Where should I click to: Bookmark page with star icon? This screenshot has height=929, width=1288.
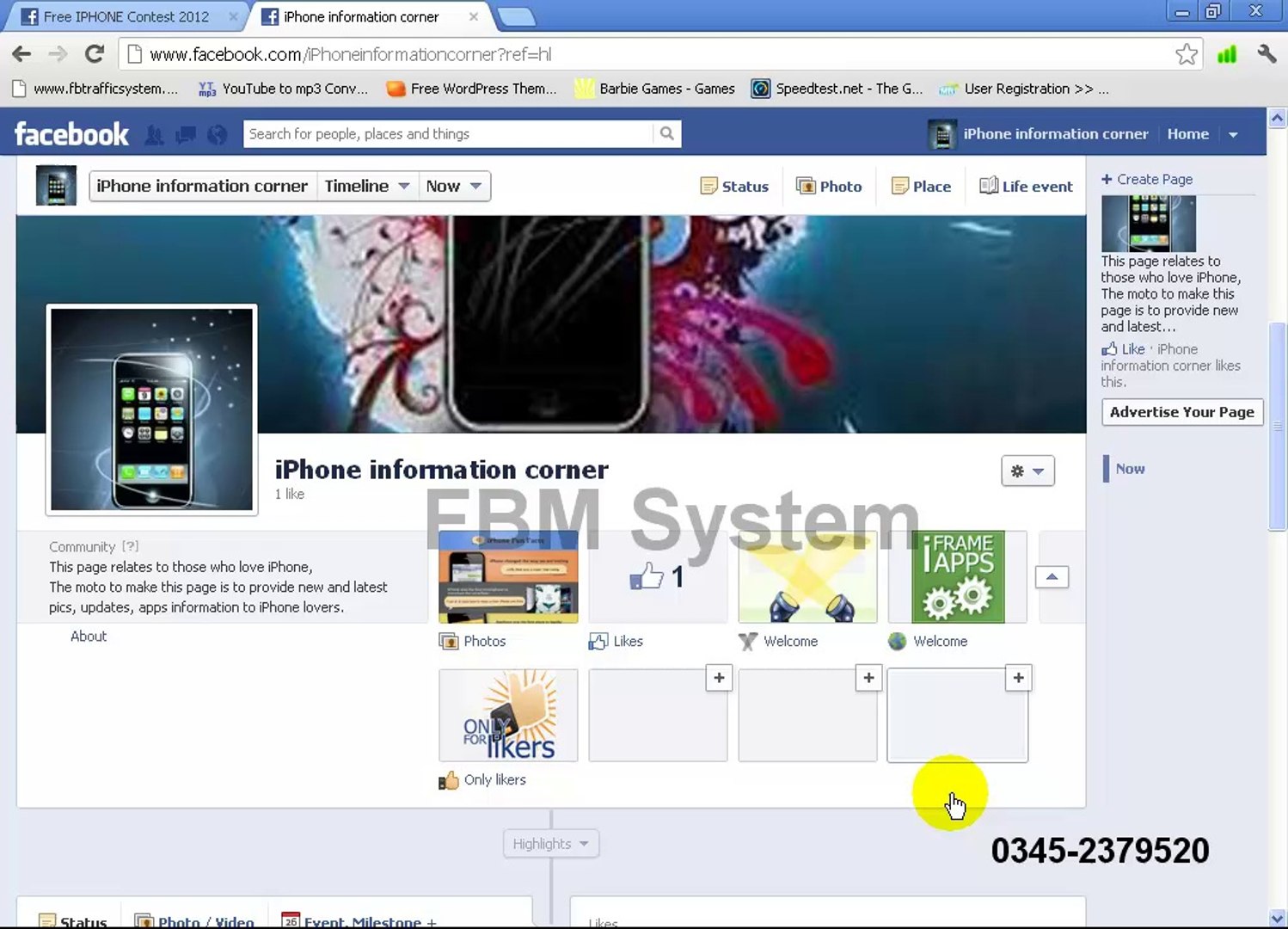(1187, 54)
